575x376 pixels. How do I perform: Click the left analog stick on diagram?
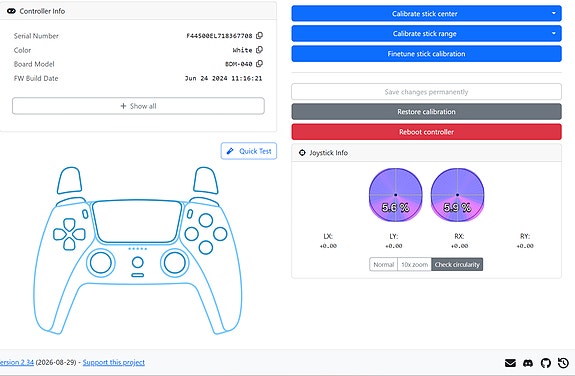101,263
